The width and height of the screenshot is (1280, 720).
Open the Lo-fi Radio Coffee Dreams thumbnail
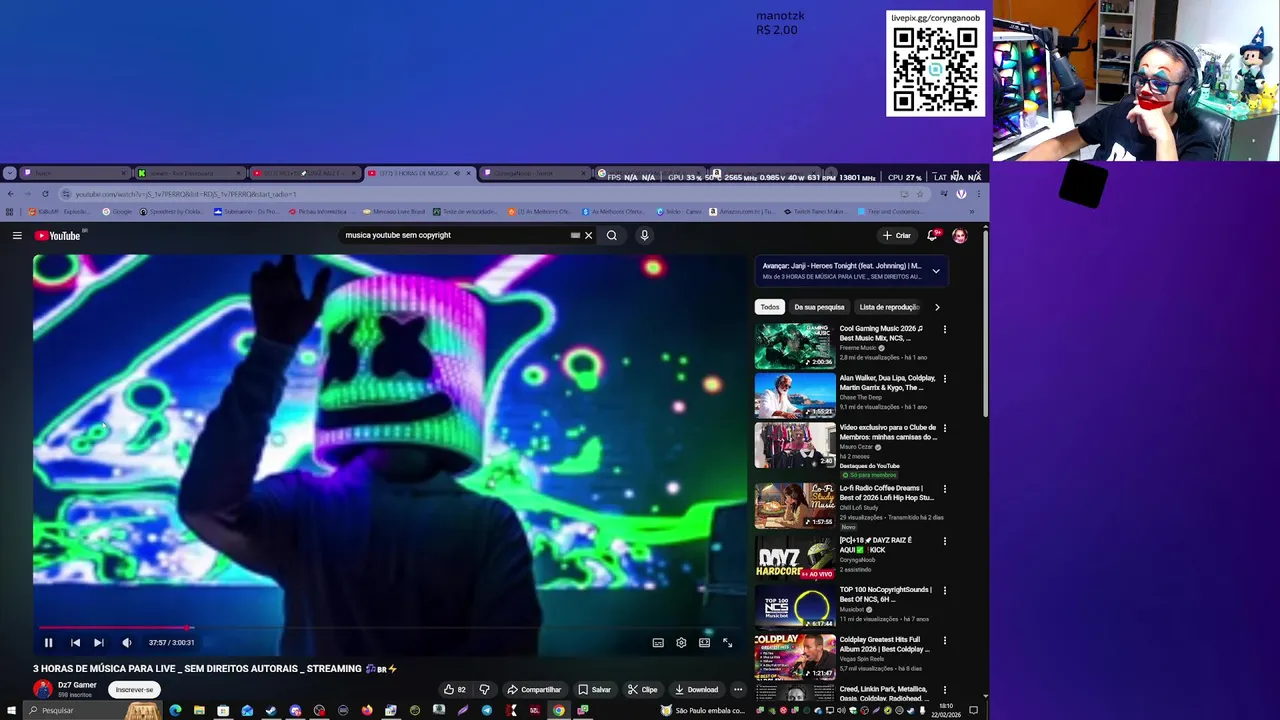795,506
